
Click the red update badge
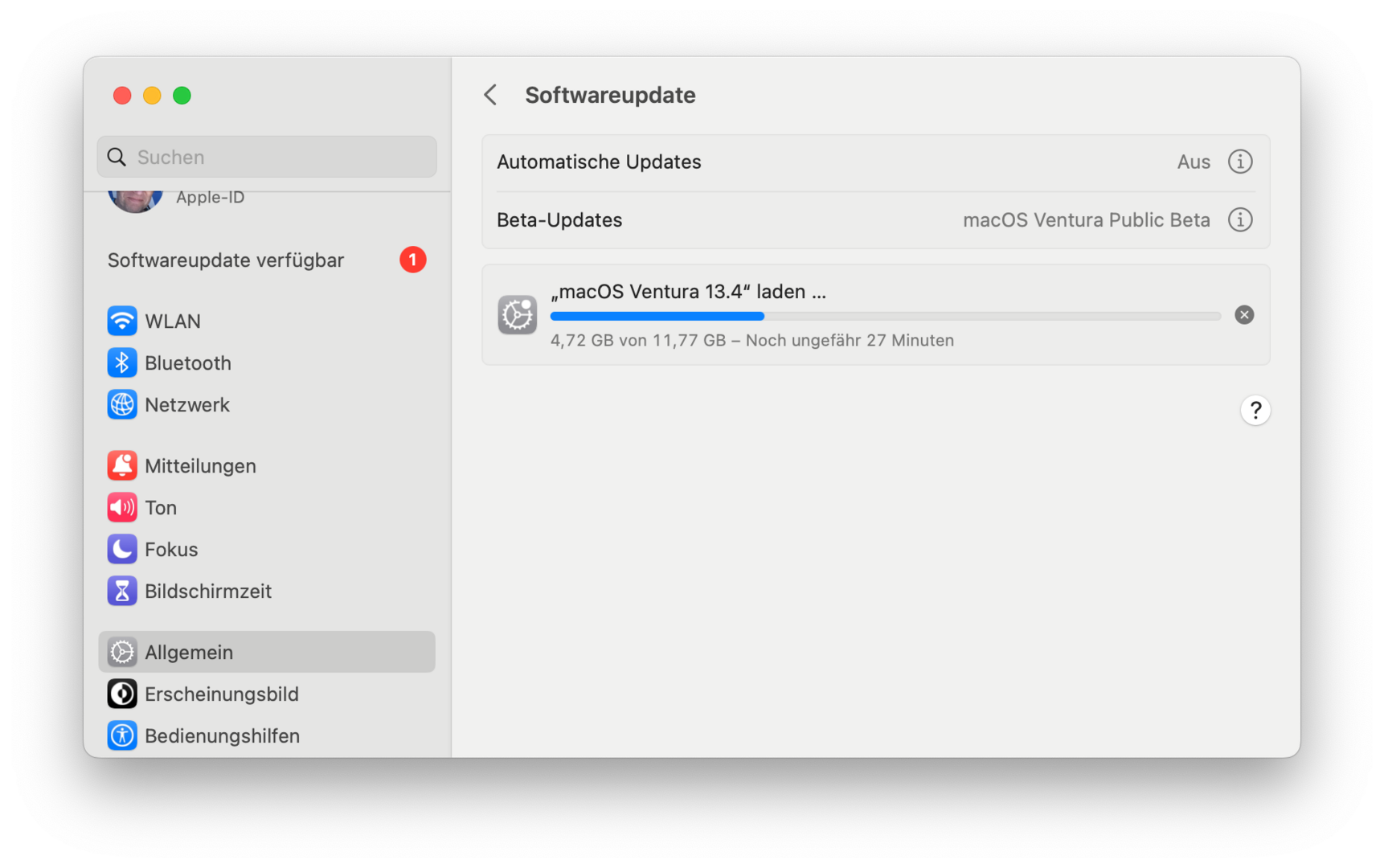(x=413, y=260)
